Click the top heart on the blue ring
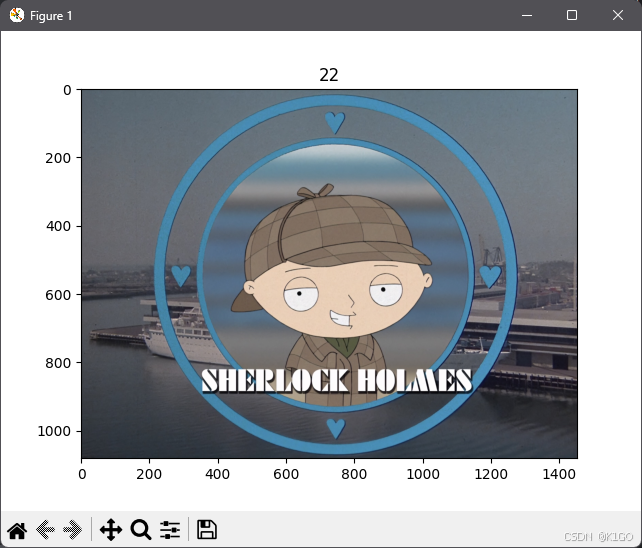This screenshot has width=642, height=548. pyautogui.click(x=335, y=122)
